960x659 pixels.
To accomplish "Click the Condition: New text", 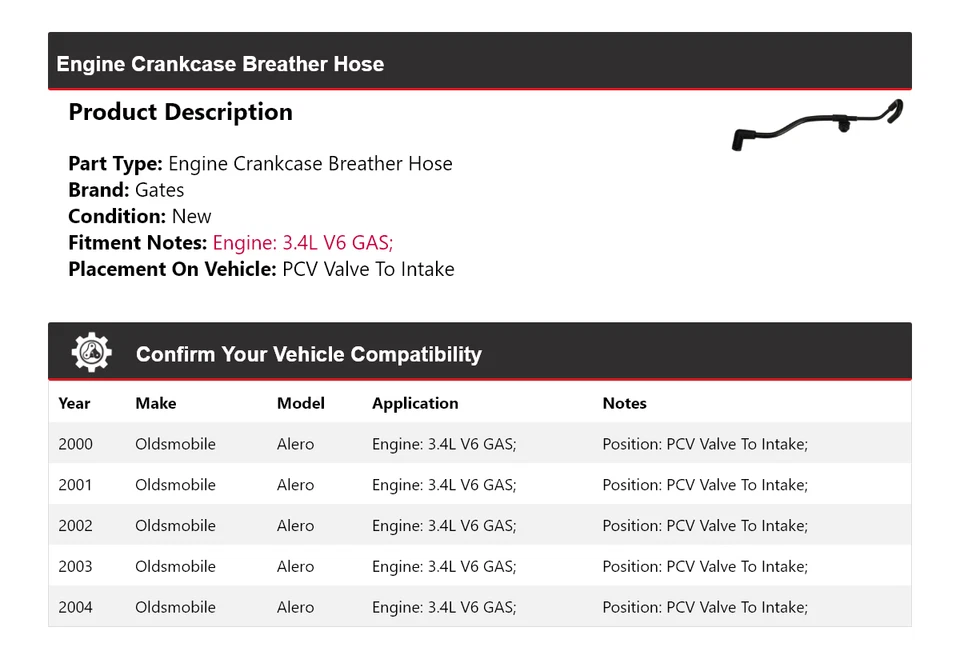I will [x=140, y=216].
